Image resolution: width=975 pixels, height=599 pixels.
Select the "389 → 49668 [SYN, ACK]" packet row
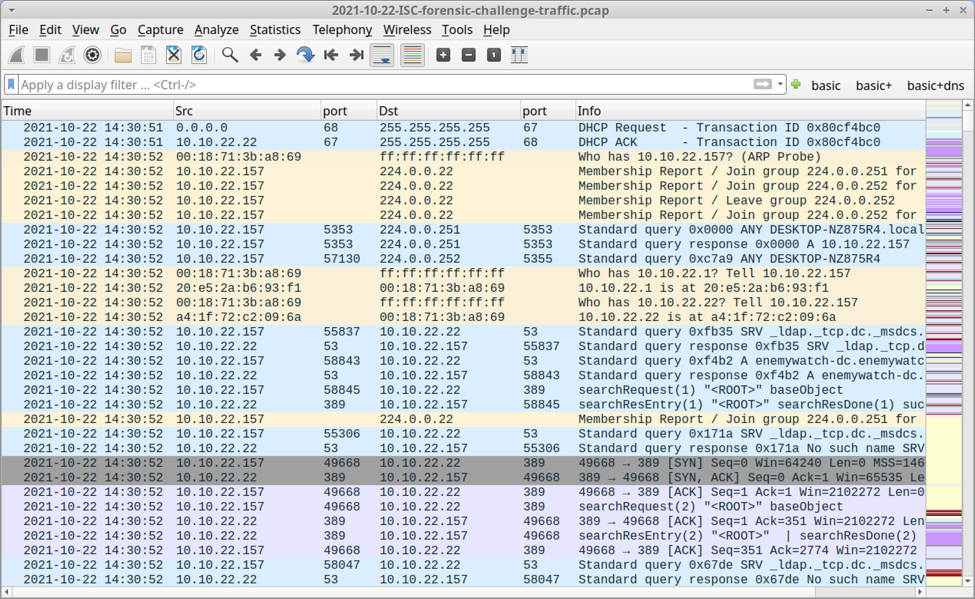click(463, 477)
